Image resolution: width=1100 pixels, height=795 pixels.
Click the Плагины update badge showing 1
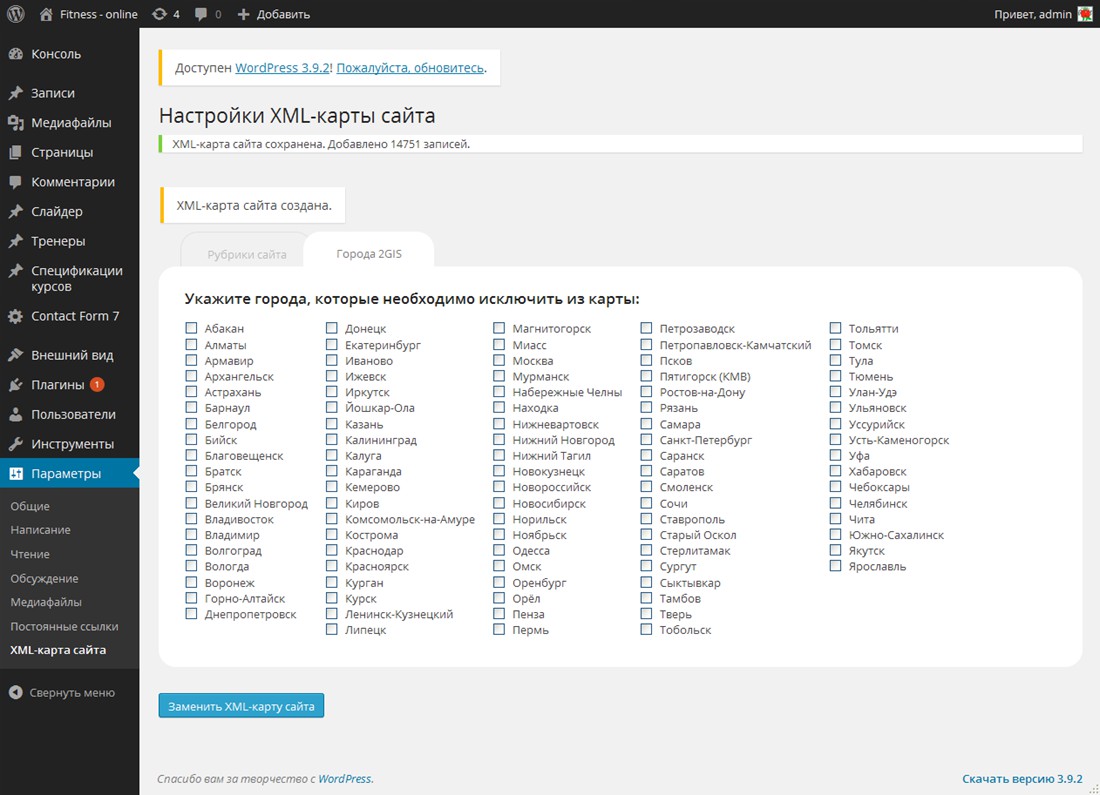[x=98, y=385]
